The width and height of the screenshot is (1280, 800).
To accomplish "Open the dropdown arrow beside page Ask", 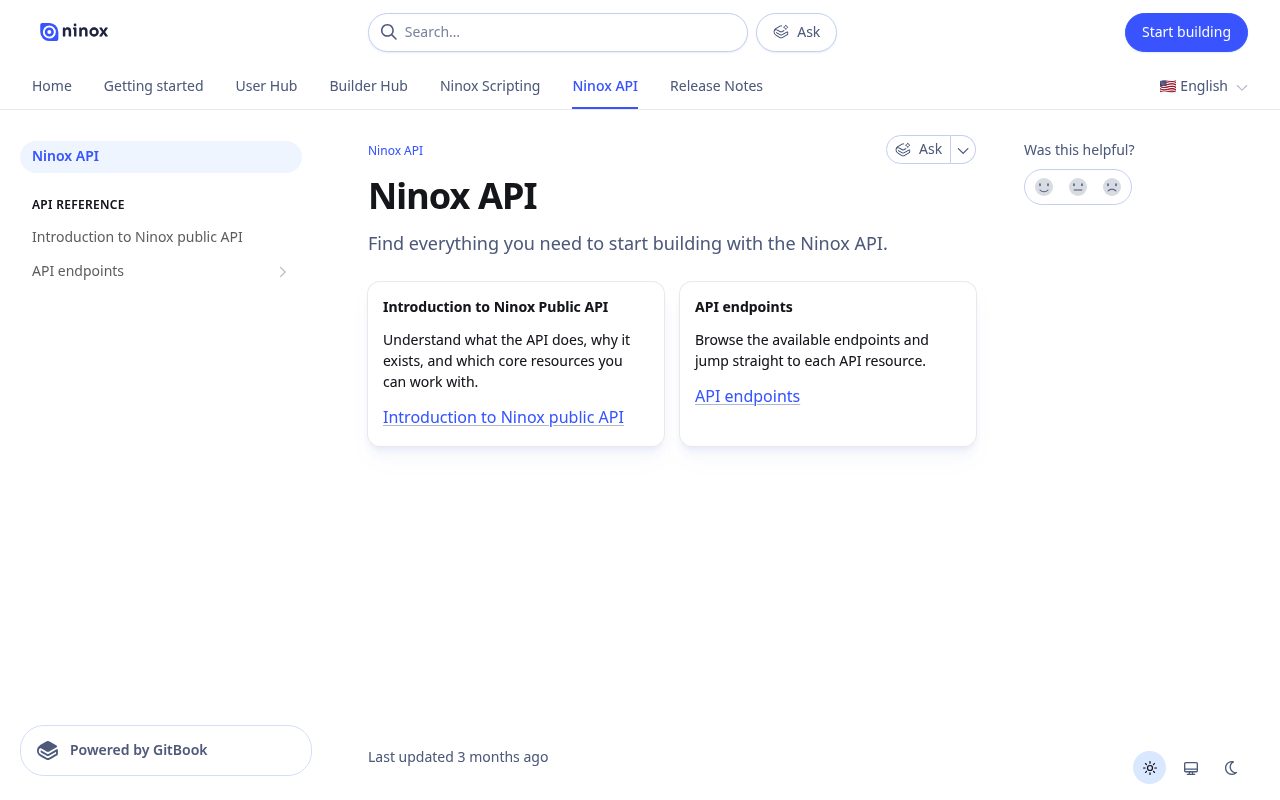I will 963,150.
